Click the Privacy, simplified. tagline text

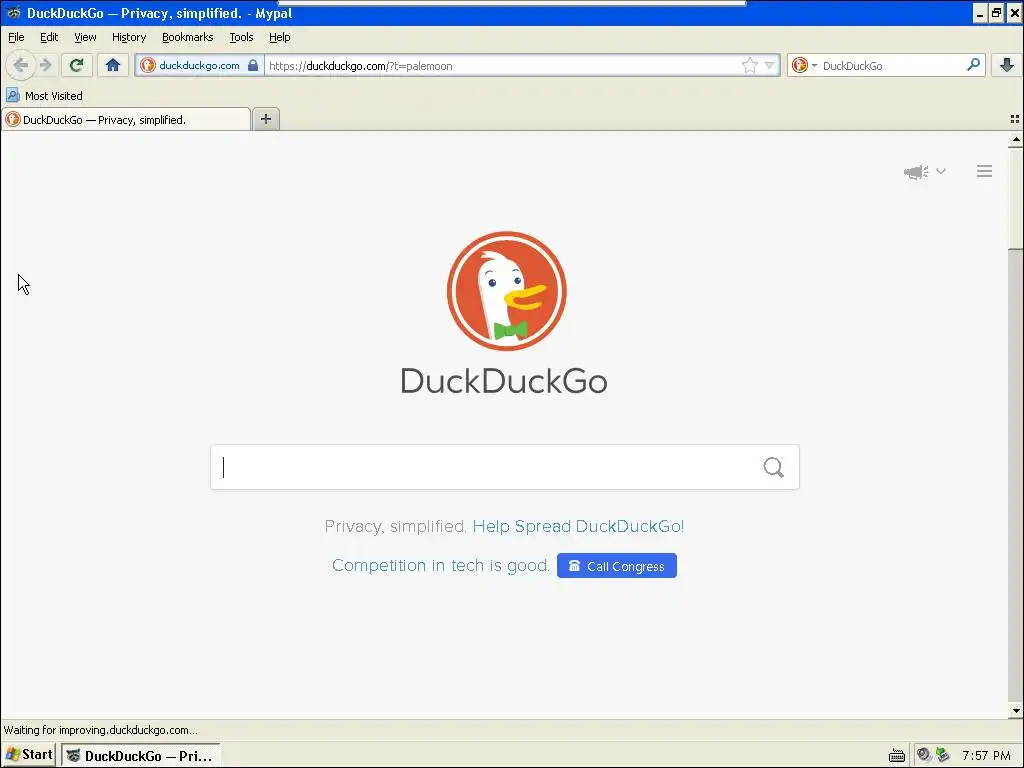click(395, 526)
